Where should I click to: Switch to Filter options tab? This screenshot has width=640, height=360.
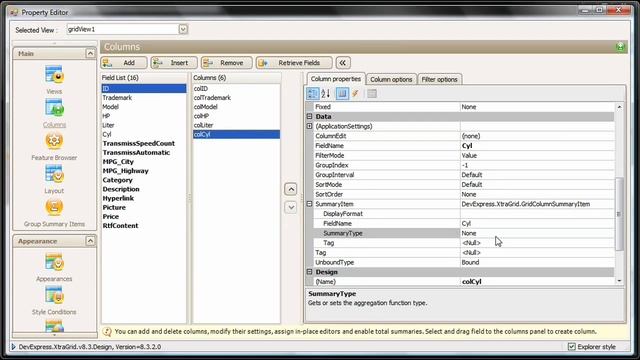(x=440, y=80)
